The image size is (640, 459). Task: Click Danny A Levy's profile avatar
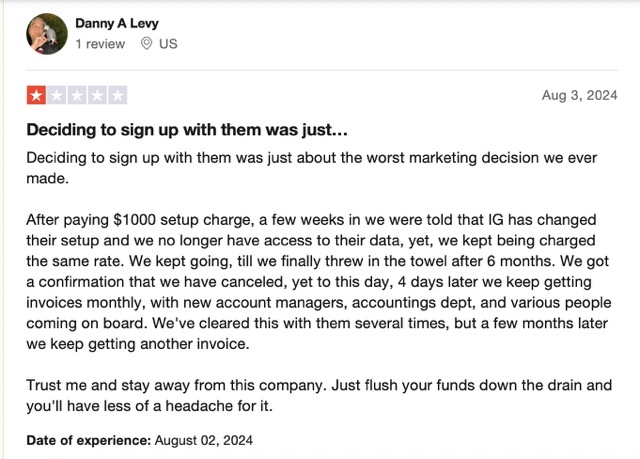(x=47, y=34)
